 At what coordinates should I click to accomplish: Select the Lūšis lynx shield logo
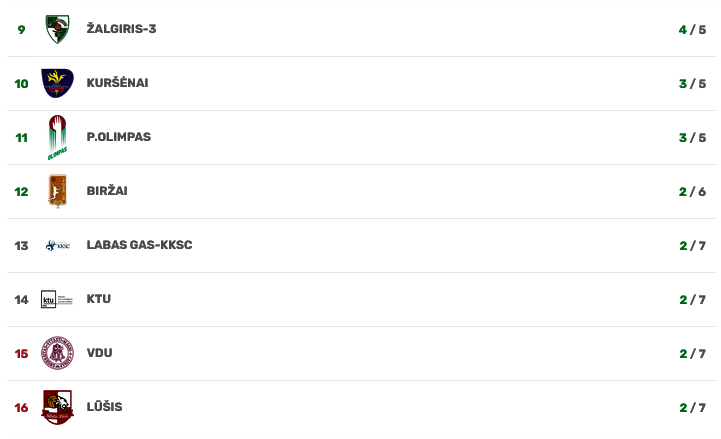[x=57, y=407]
